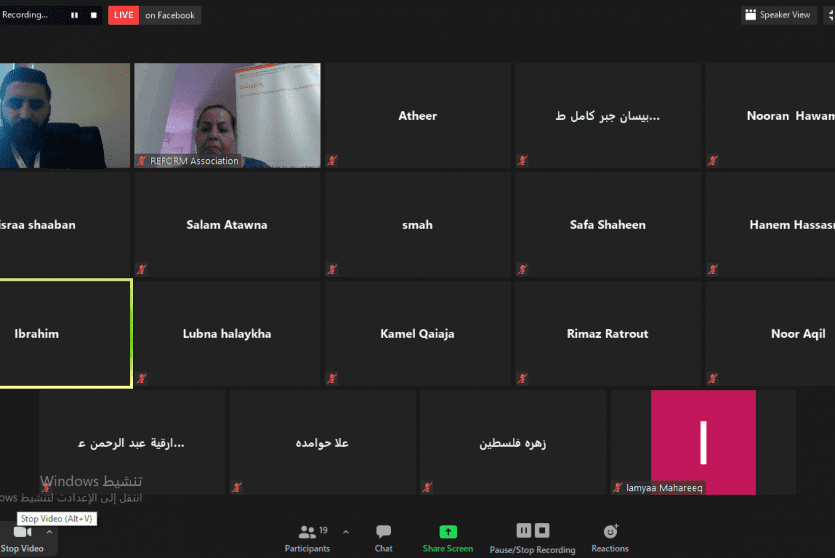
Task: Open the LIVE on Facebook dropdown
Action: point(170,15)
